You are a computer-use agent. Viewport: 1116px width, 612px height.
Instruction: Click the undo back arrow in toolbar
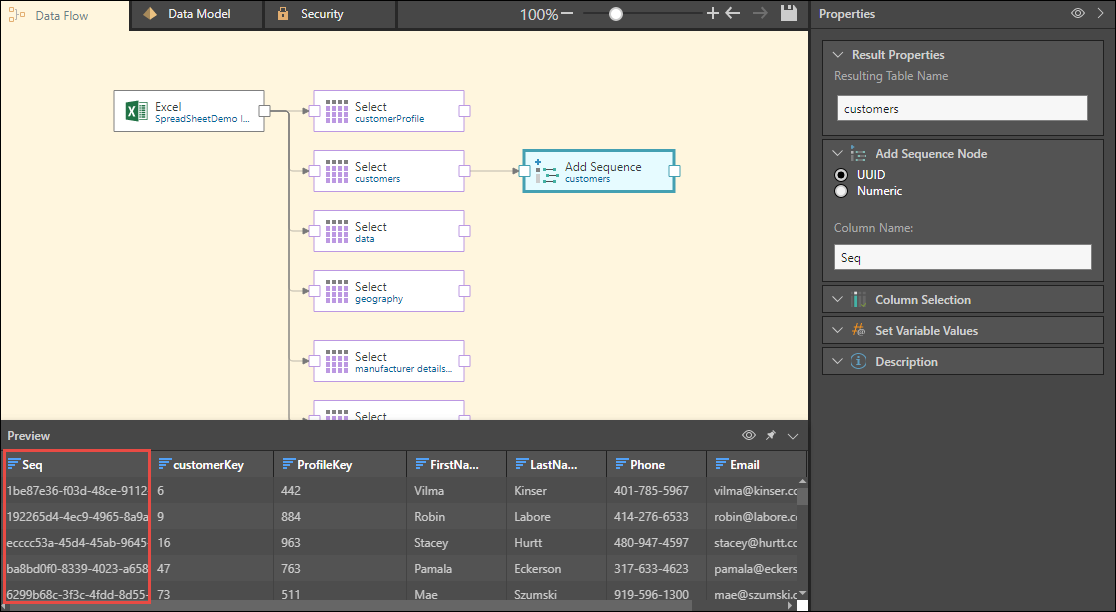point(733,14)
